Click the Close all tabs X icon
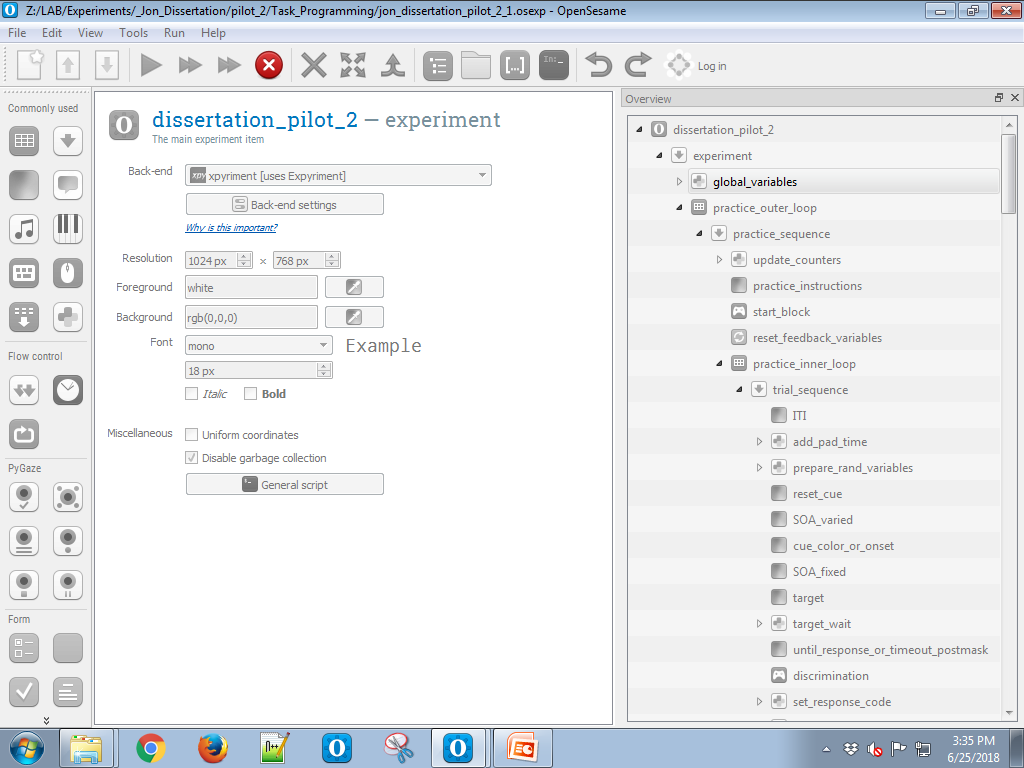Viewport: 1024px width, 768px height. coord(313,65)
